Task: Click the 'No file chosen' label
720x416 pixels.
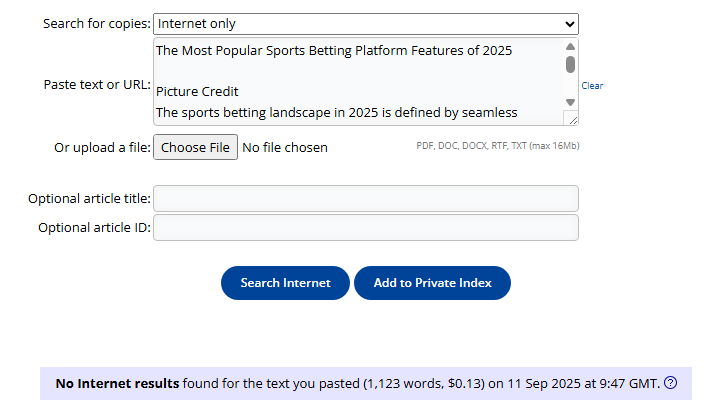Action: tap(285, 147)
